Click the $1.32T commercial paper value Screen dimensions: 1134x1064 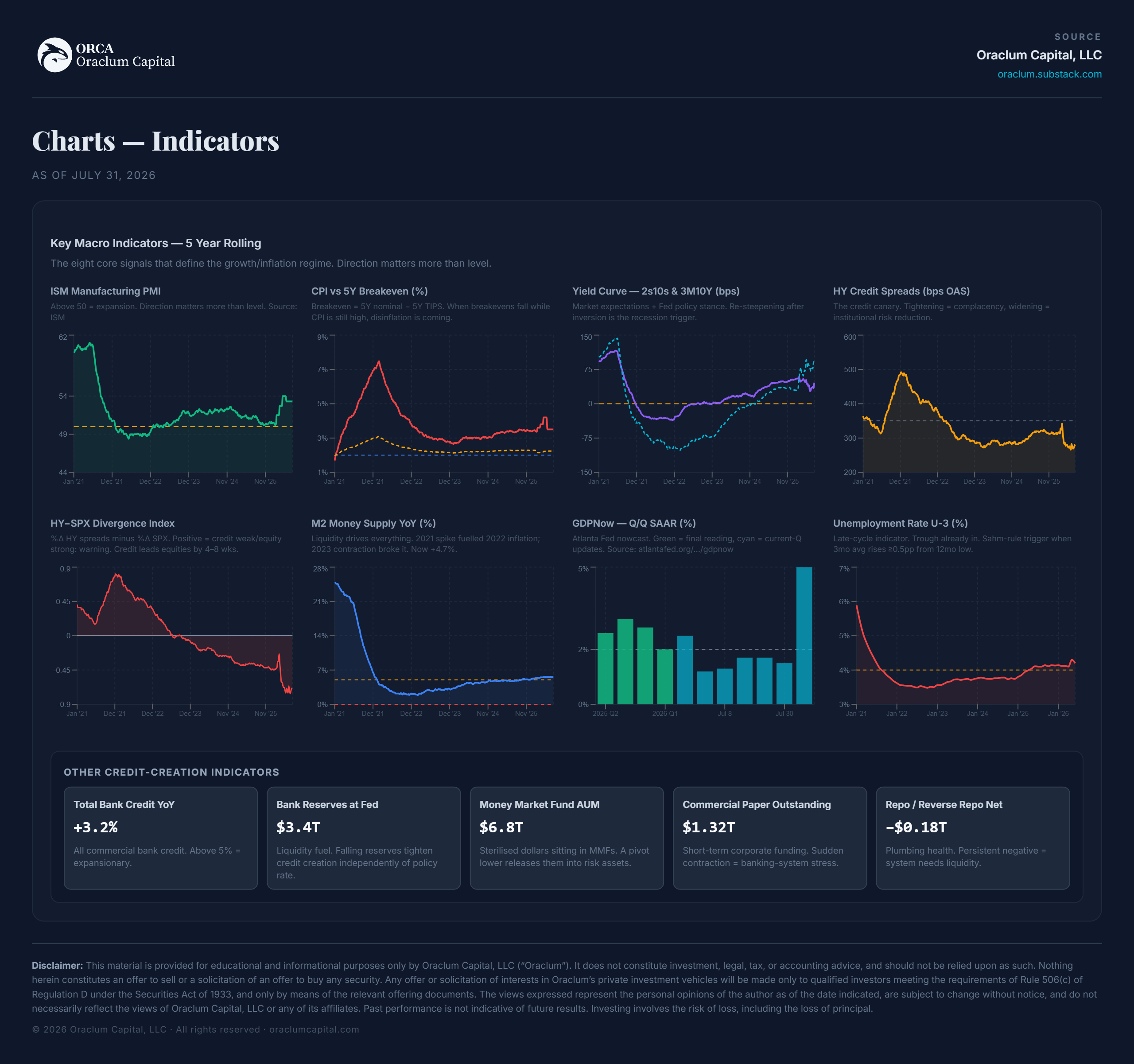pyautogui.click(x=708, y=827)
